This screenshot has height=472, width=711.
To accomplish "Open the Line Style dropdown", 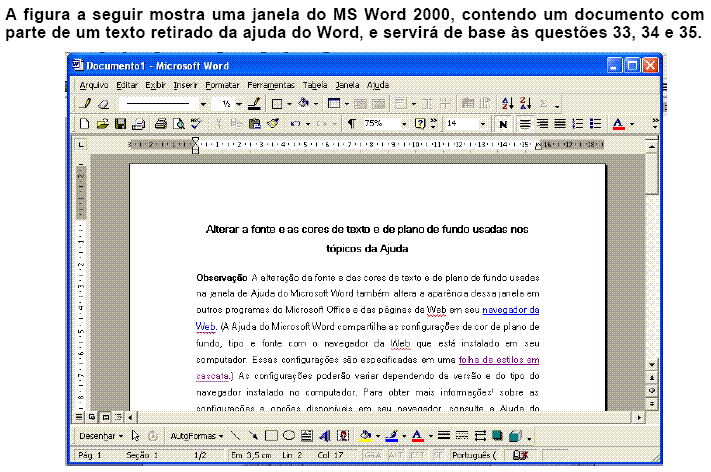I will (x=203, y=104).
